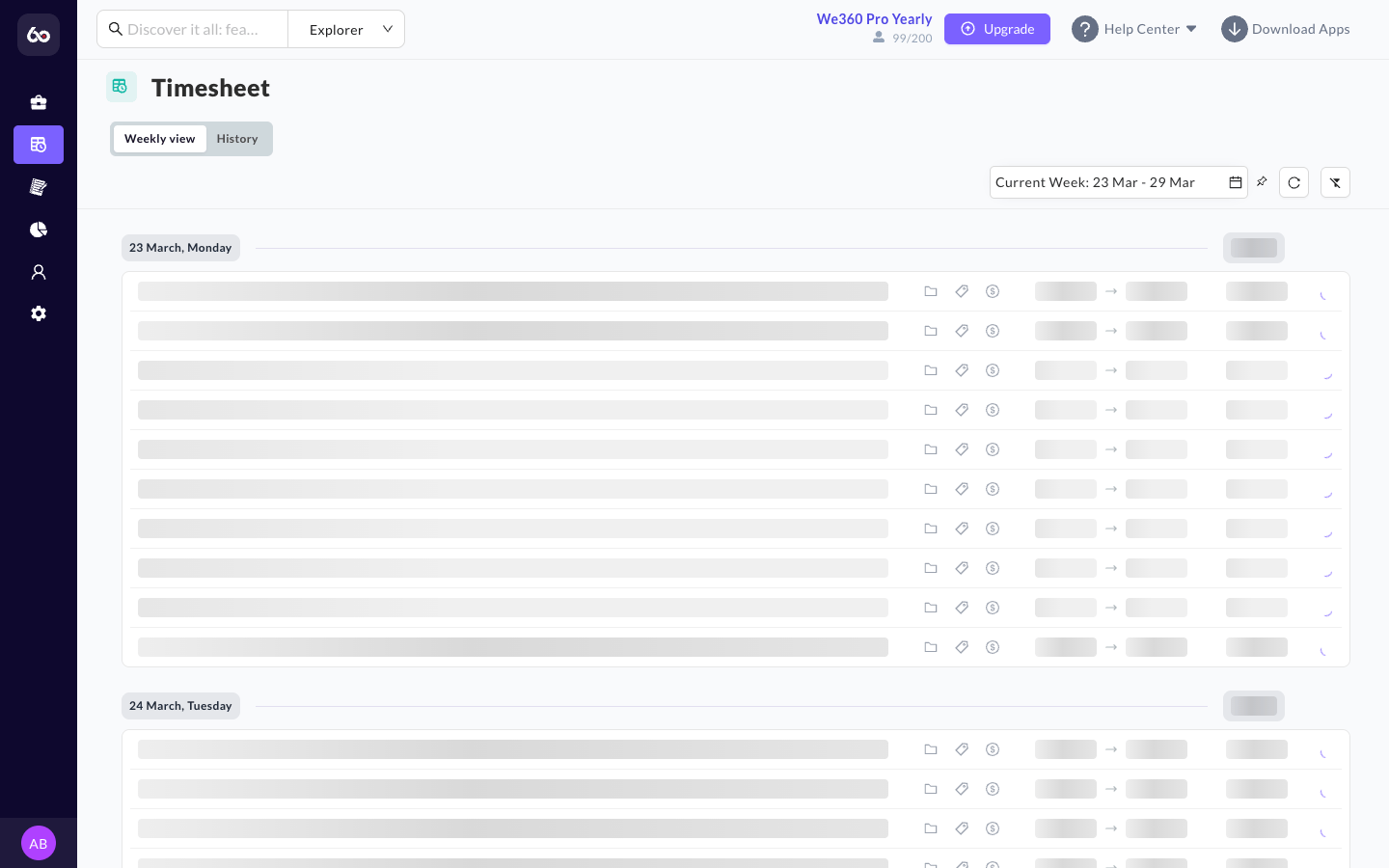1389x868 pixels.
Task: Click the Timesheet page title icon
Action: [x=121, y=87]
